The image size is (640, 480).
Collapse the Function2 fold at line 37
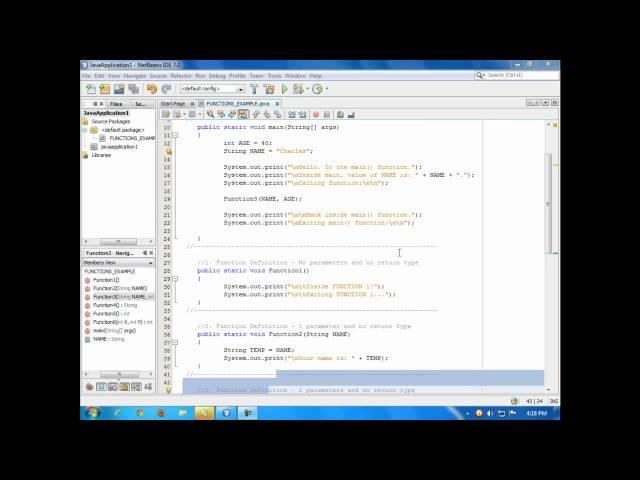175,342
